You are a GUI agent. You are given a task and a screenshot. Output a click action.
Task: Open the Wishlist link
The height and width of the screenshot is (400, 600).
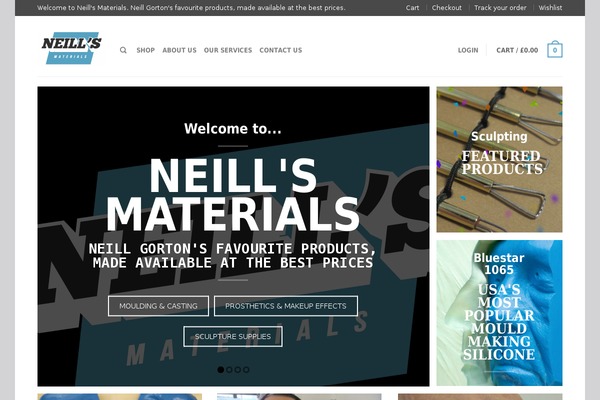click(550, 8)
